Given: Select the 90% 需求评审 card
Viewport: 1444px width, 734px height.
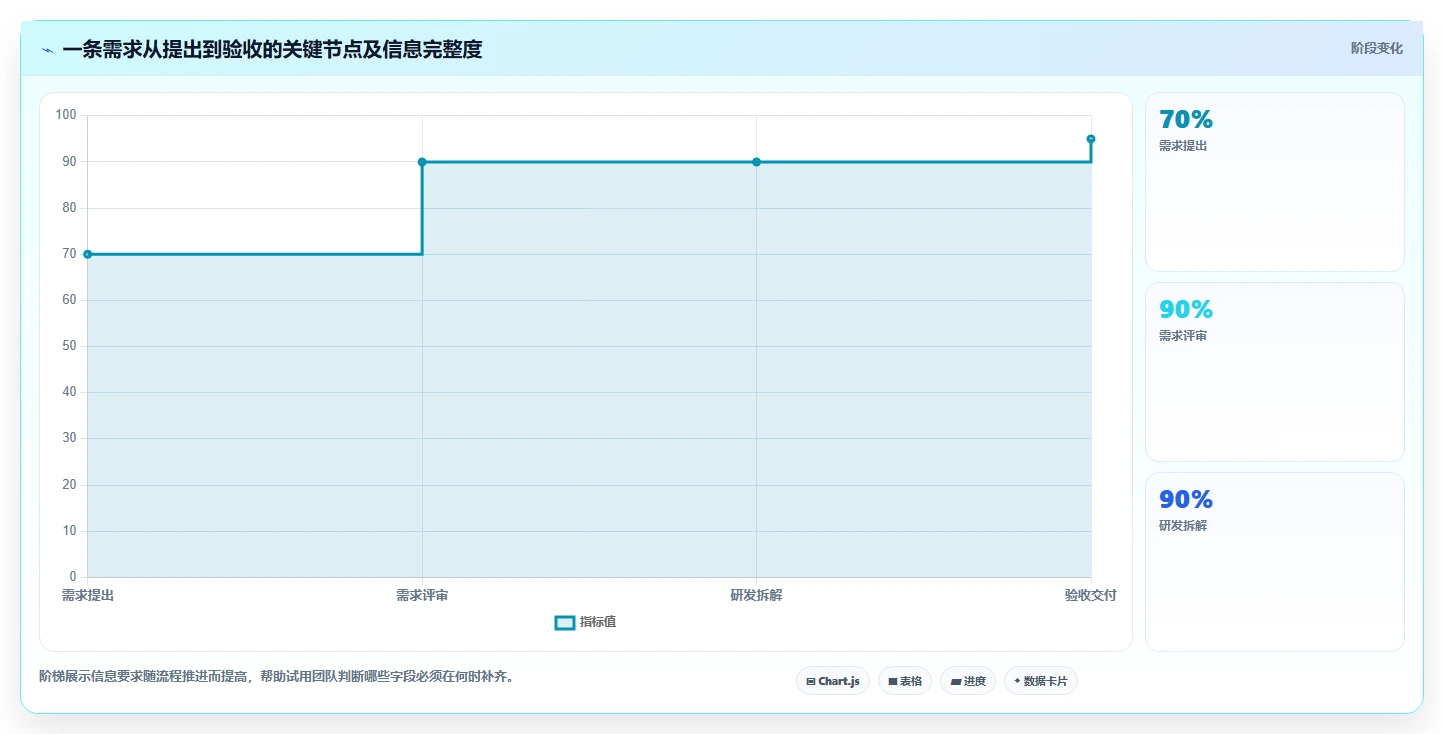Looking at the screenshot, I should (1275, 372).
